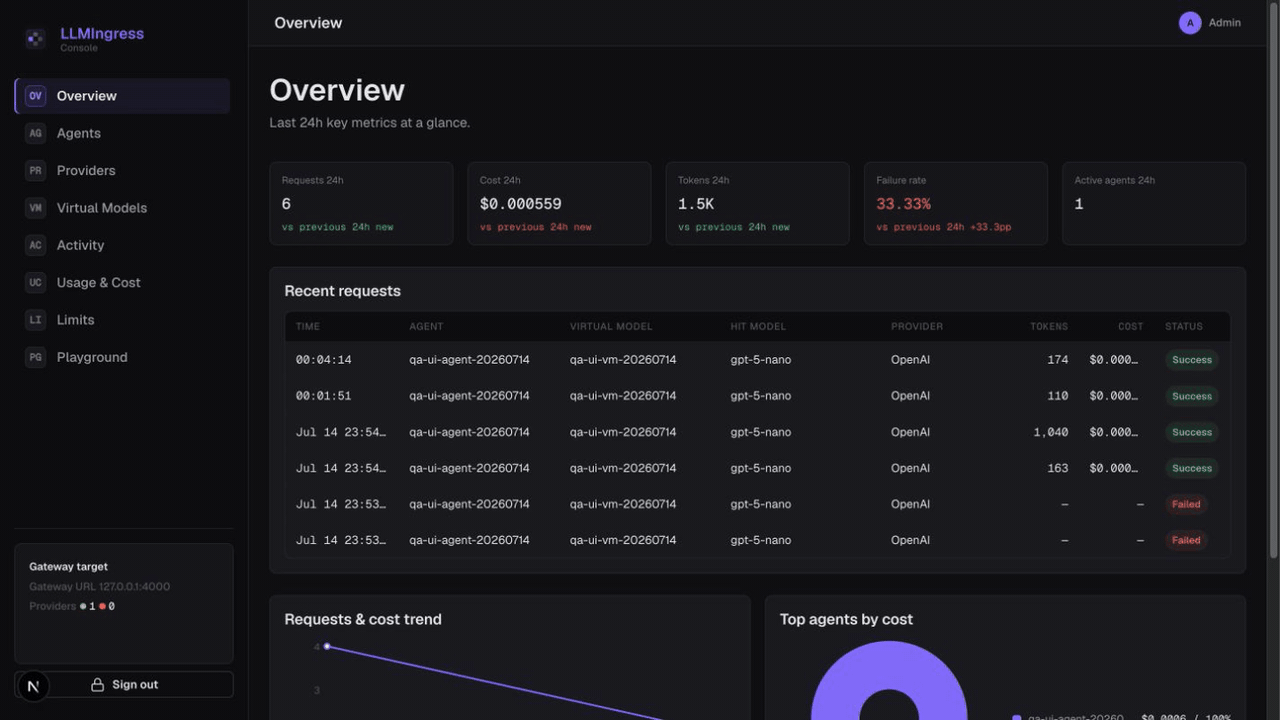The height and width of the screenshot is (720, 1280).
Task: Click the Status column header
Action: (x=1184, y=326)
